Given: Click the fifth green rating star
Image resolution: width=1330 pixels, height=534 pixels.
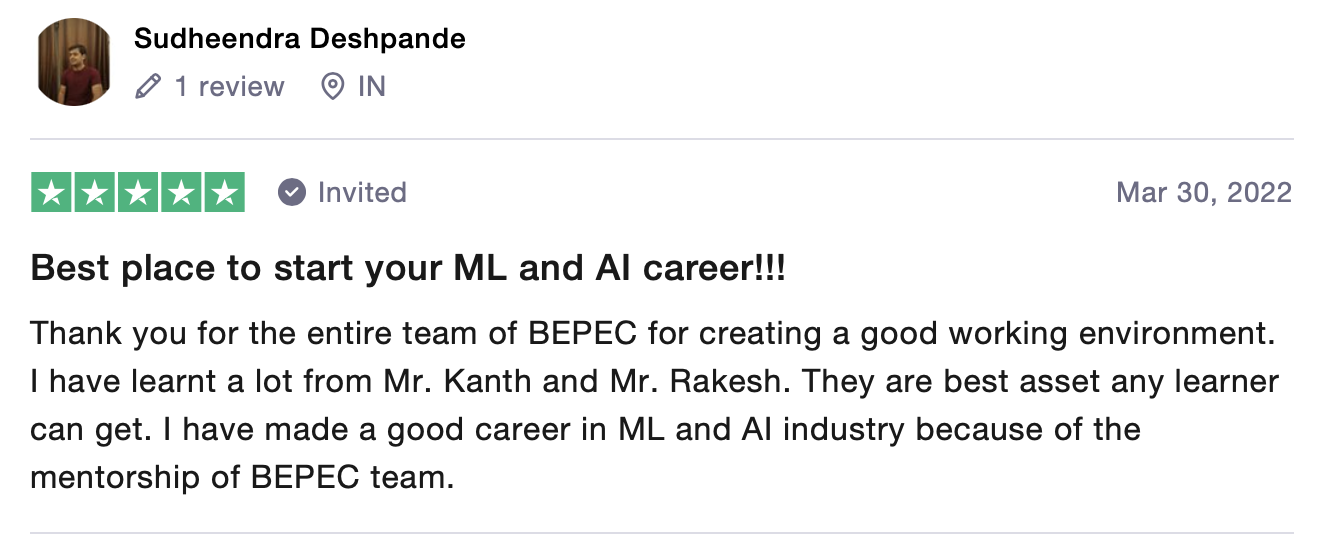Looking at the screenshot, I should tap(224, 193).
